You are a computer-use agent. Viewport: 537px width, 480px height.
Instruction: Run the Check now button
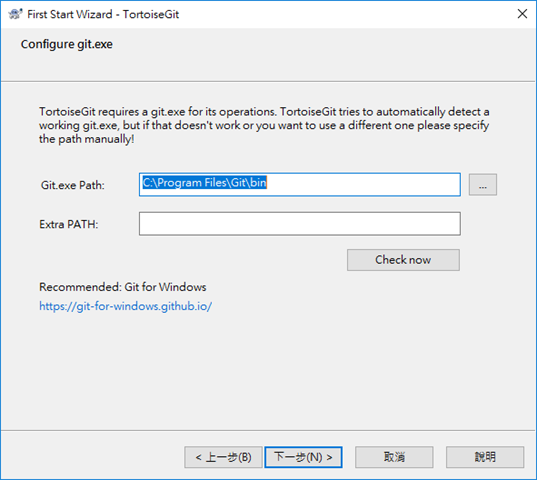tap(403, 260)
